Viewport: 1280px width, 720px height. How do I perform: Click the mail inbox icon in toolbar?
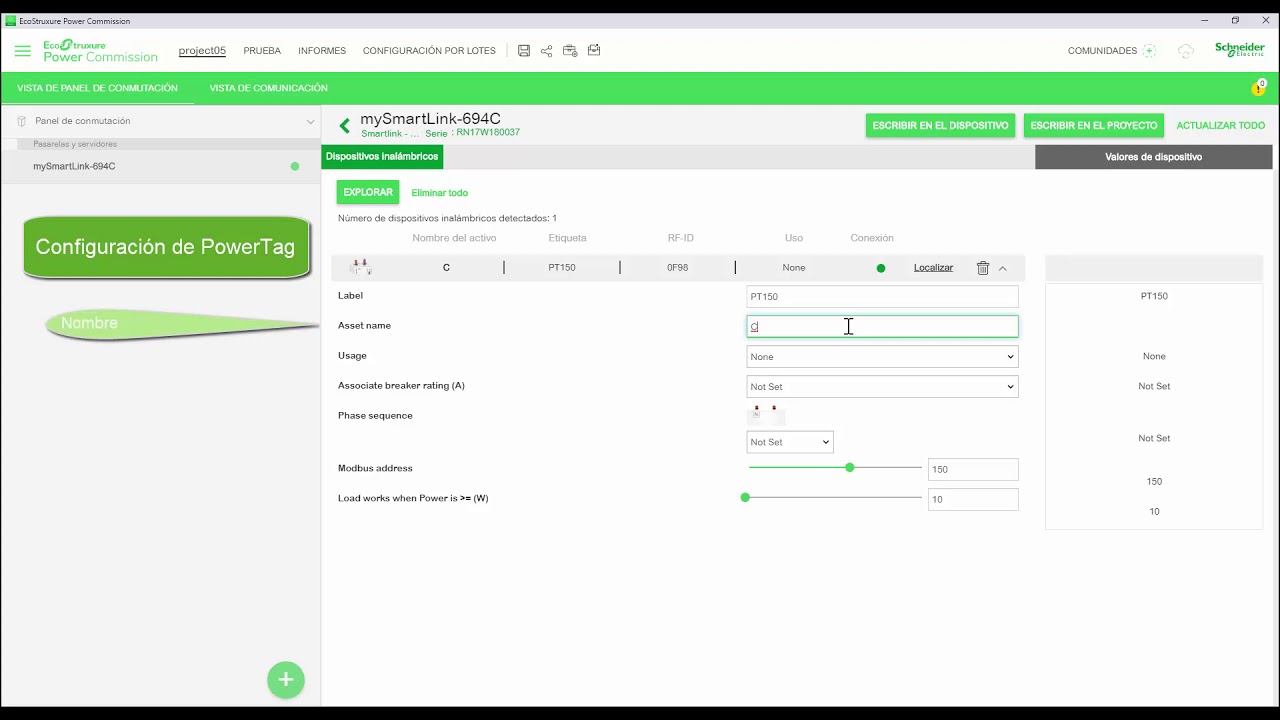click(594, 51)
